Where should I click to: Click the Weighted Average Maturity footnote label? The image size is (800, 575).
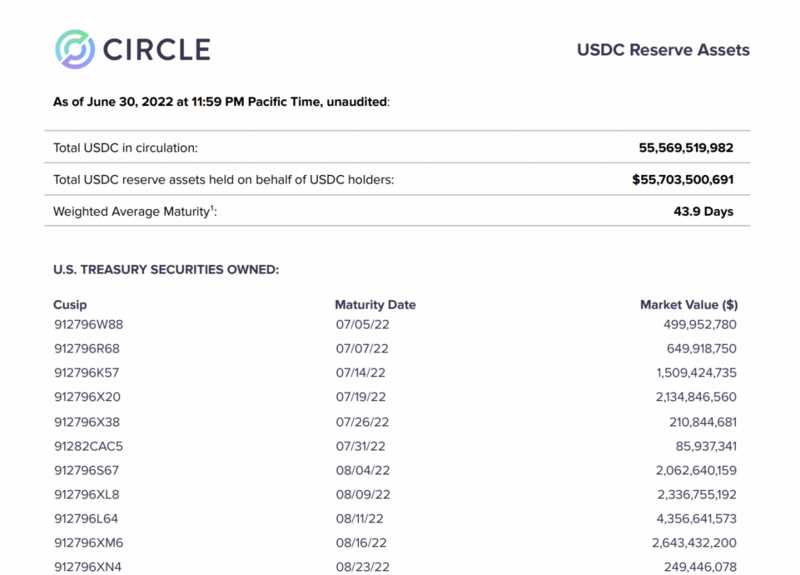(x=135, y=212)
